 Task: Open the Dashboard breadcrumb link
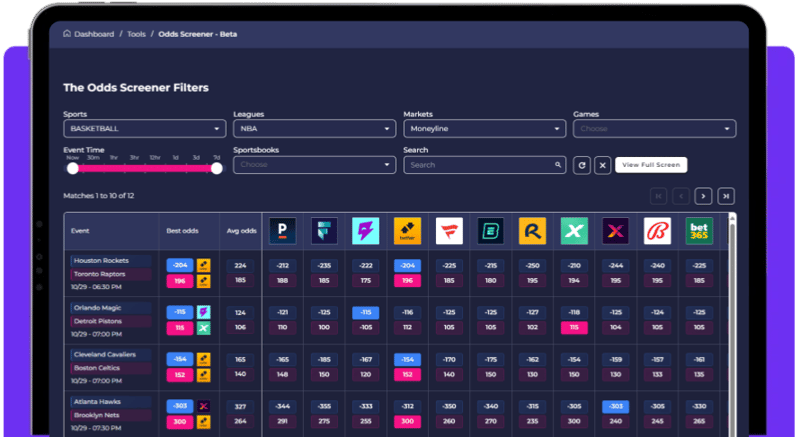[94, 34]
